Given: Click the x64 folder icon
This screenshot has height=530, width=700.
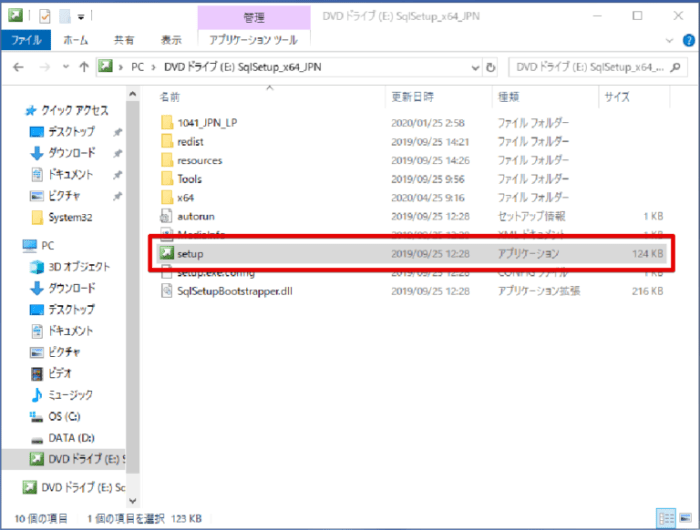Looking at the screenshot, I should click(x=167, y=197).
